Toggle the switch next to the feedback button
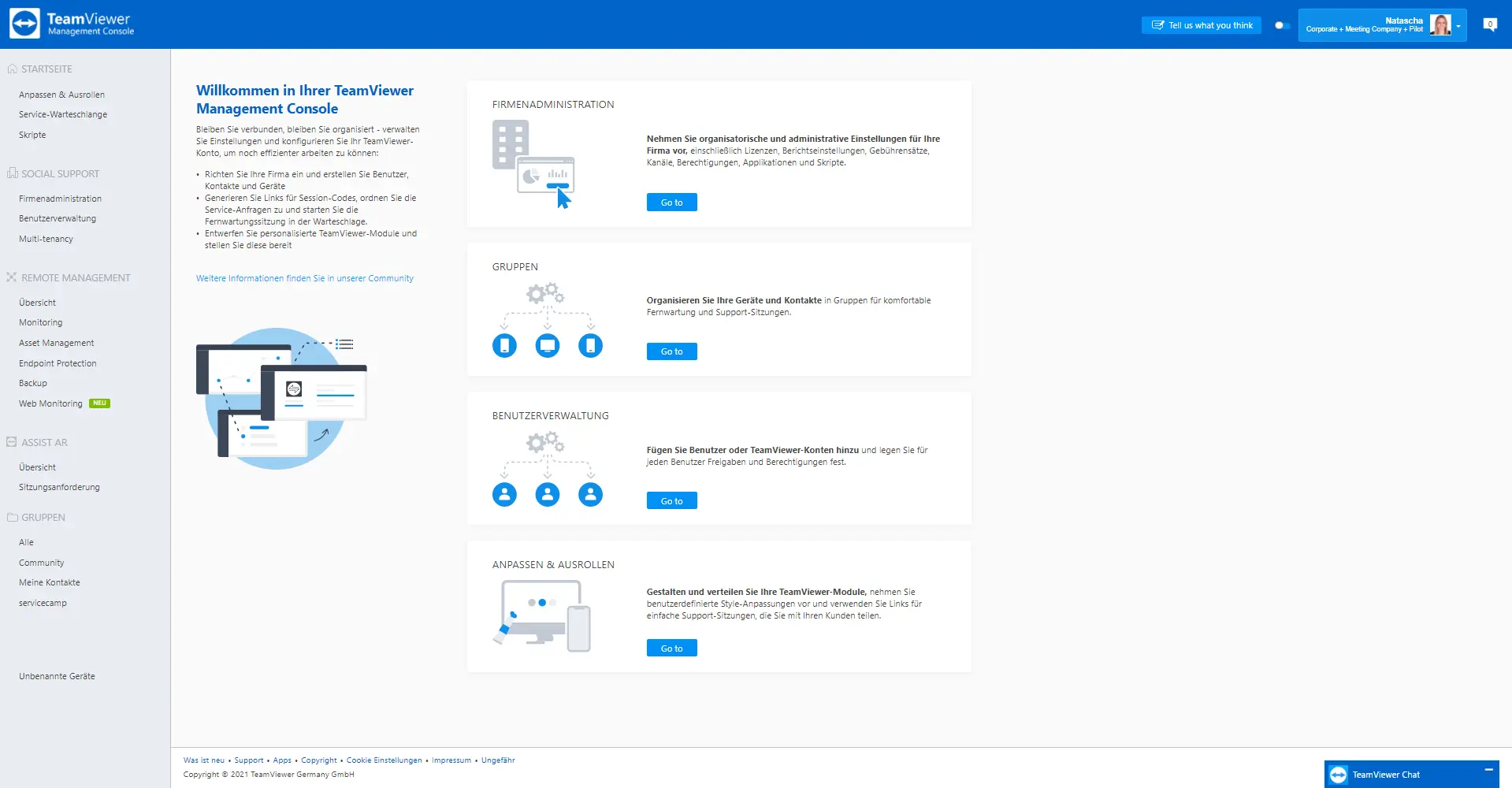 point(1281,25)
